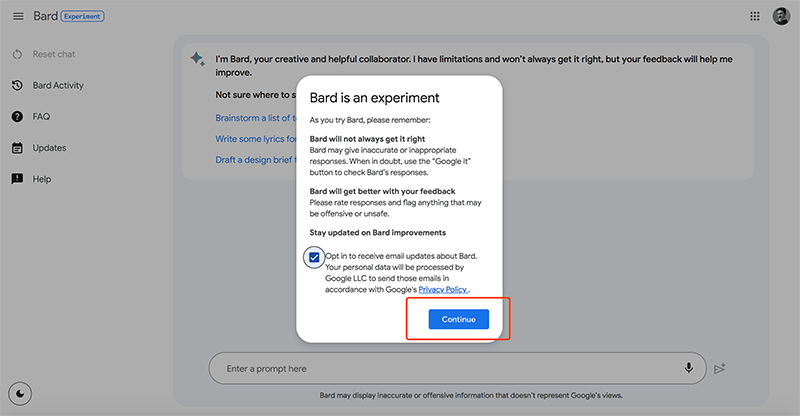Open the FAQ page

tap(41, 116)
